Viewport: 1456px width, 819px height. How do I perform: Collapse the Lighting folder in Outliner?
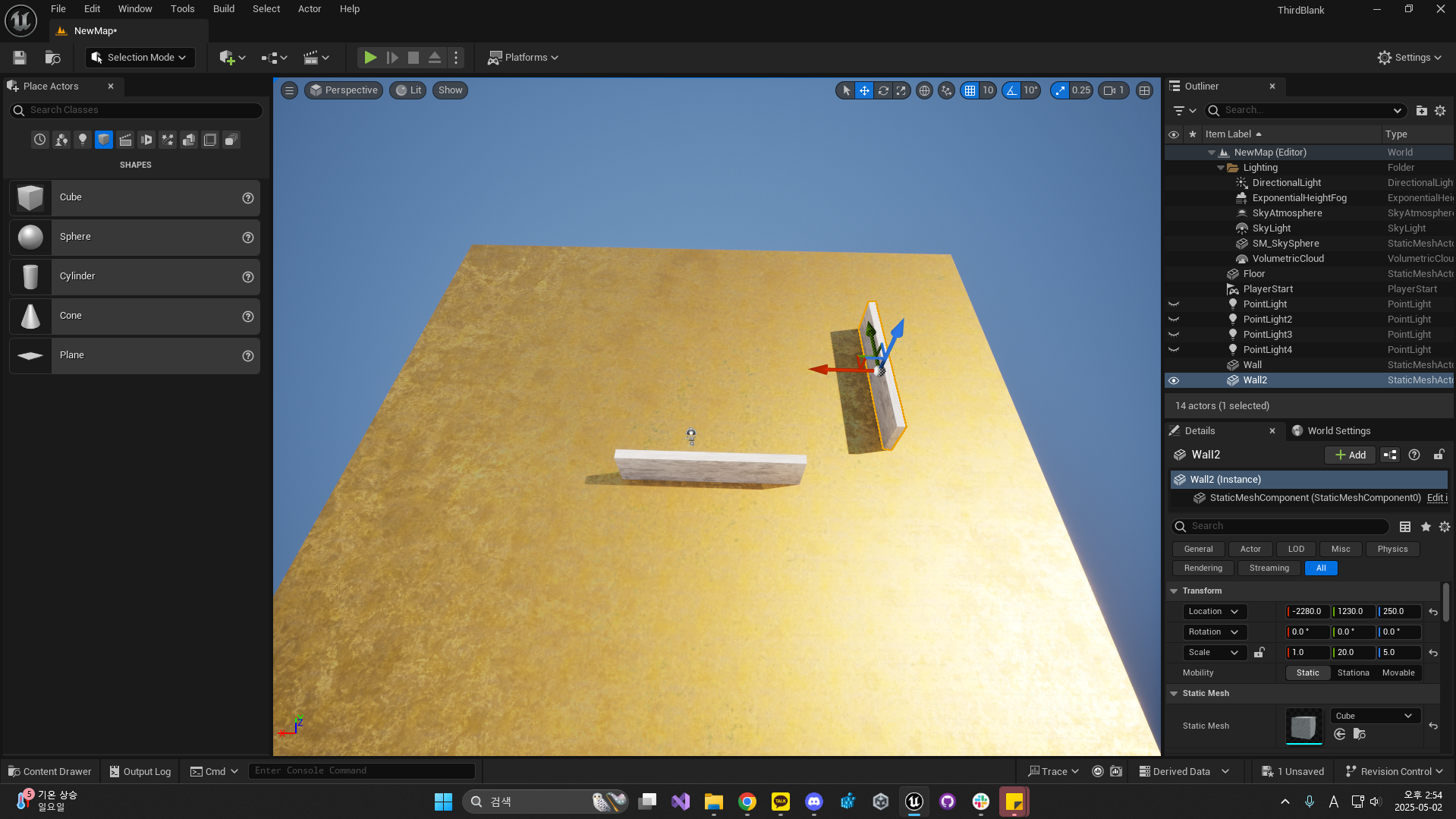1221,168
